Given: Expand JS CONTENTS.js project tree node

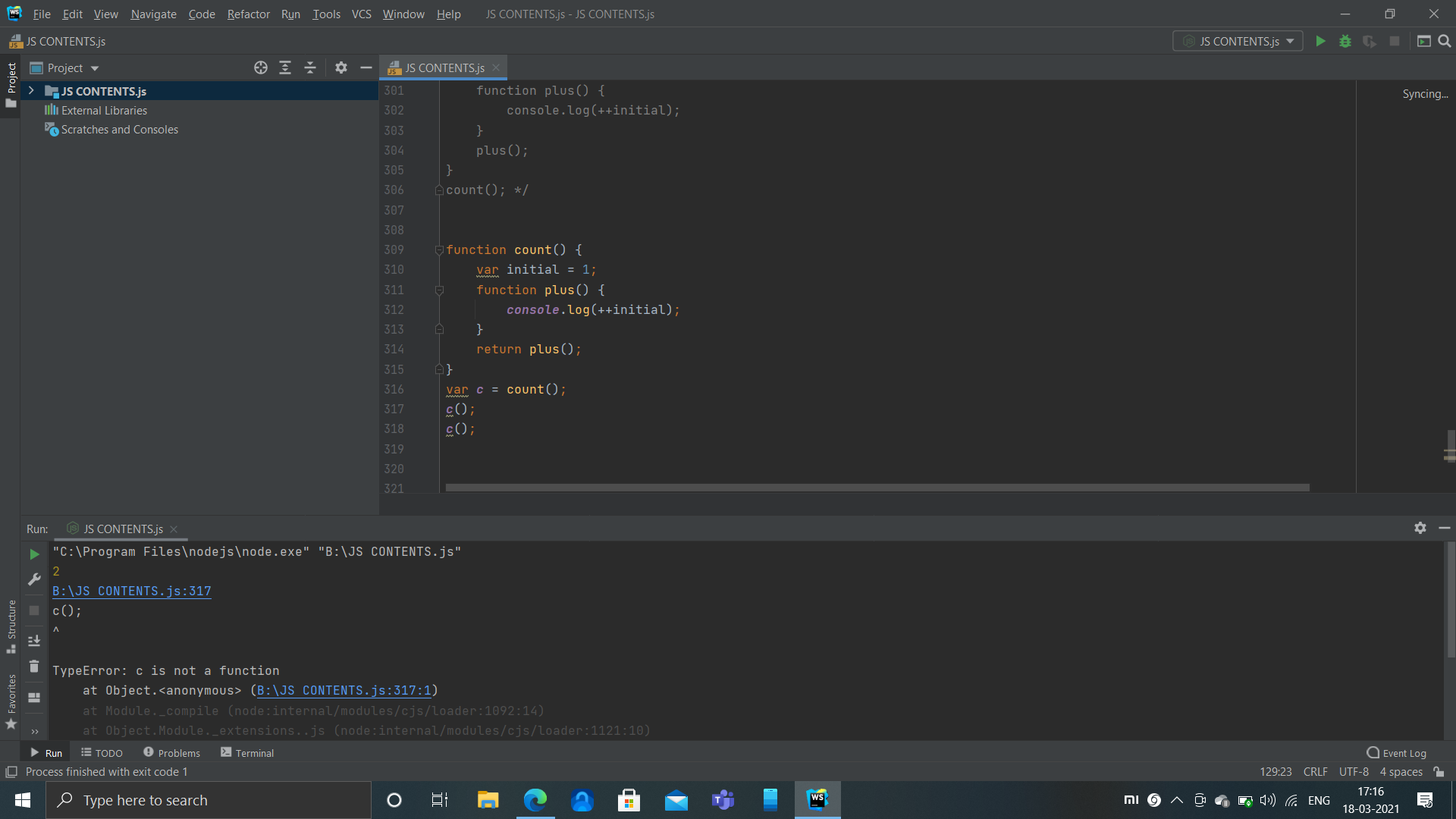Looking at the screenshot, I should 31,90.
